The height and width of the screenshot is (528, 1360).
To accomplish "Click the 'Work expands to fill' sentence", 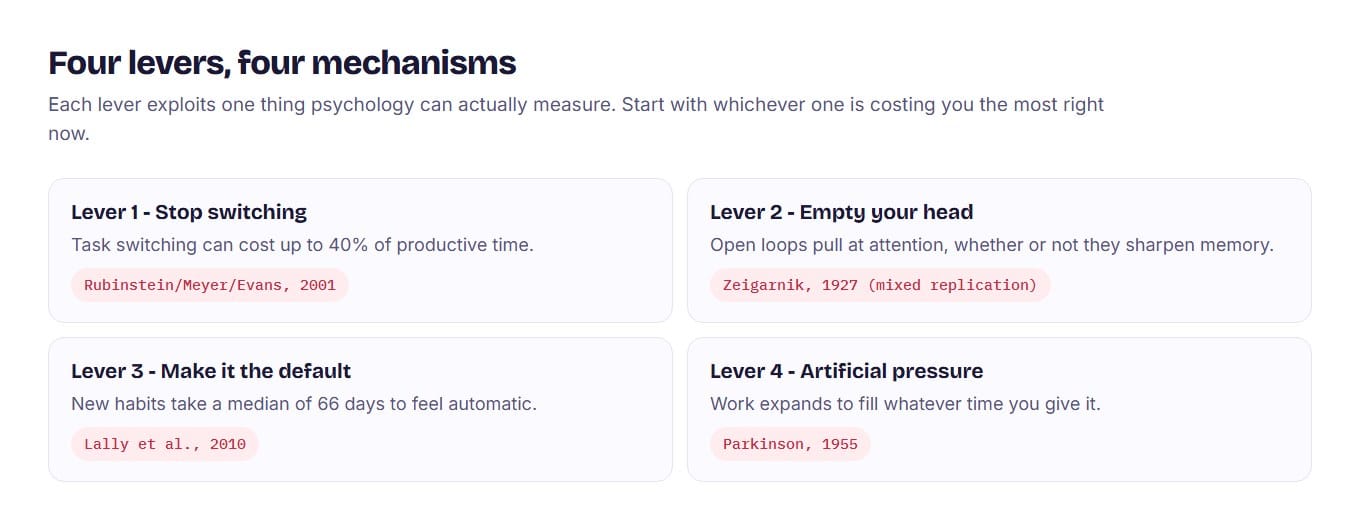I will pyautogui.click(x=905, y=404).
